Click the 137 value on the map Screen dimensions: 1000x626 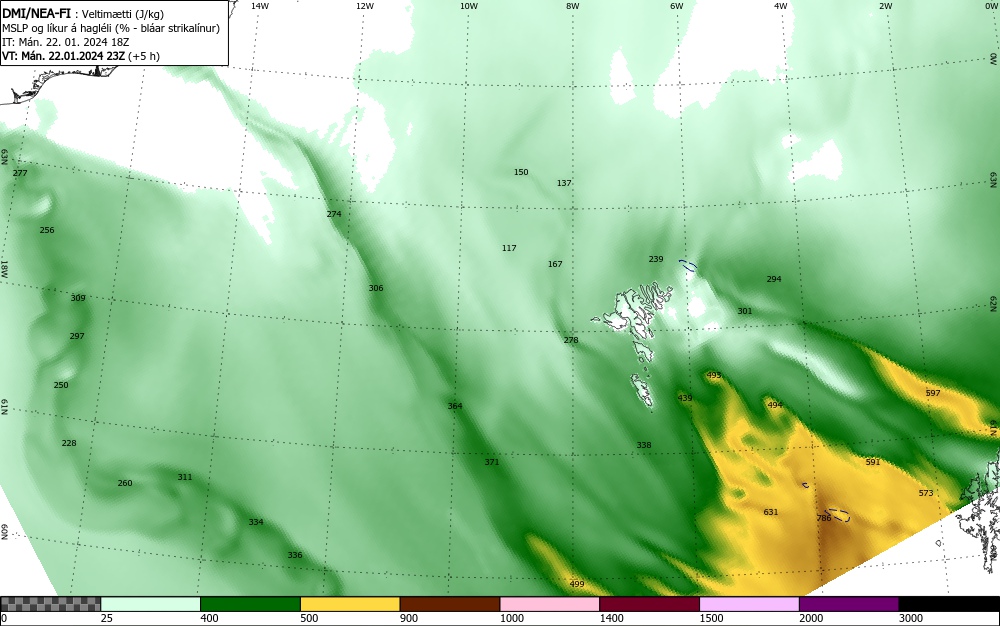[564, 183]
